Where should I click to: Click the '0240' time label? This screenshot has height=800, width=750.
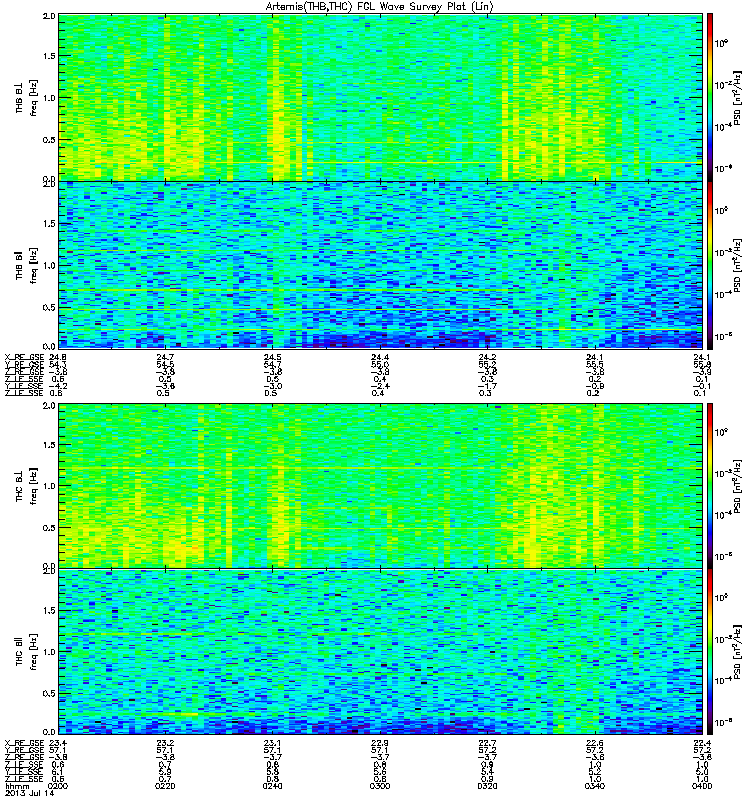click(x=272, y=786)
